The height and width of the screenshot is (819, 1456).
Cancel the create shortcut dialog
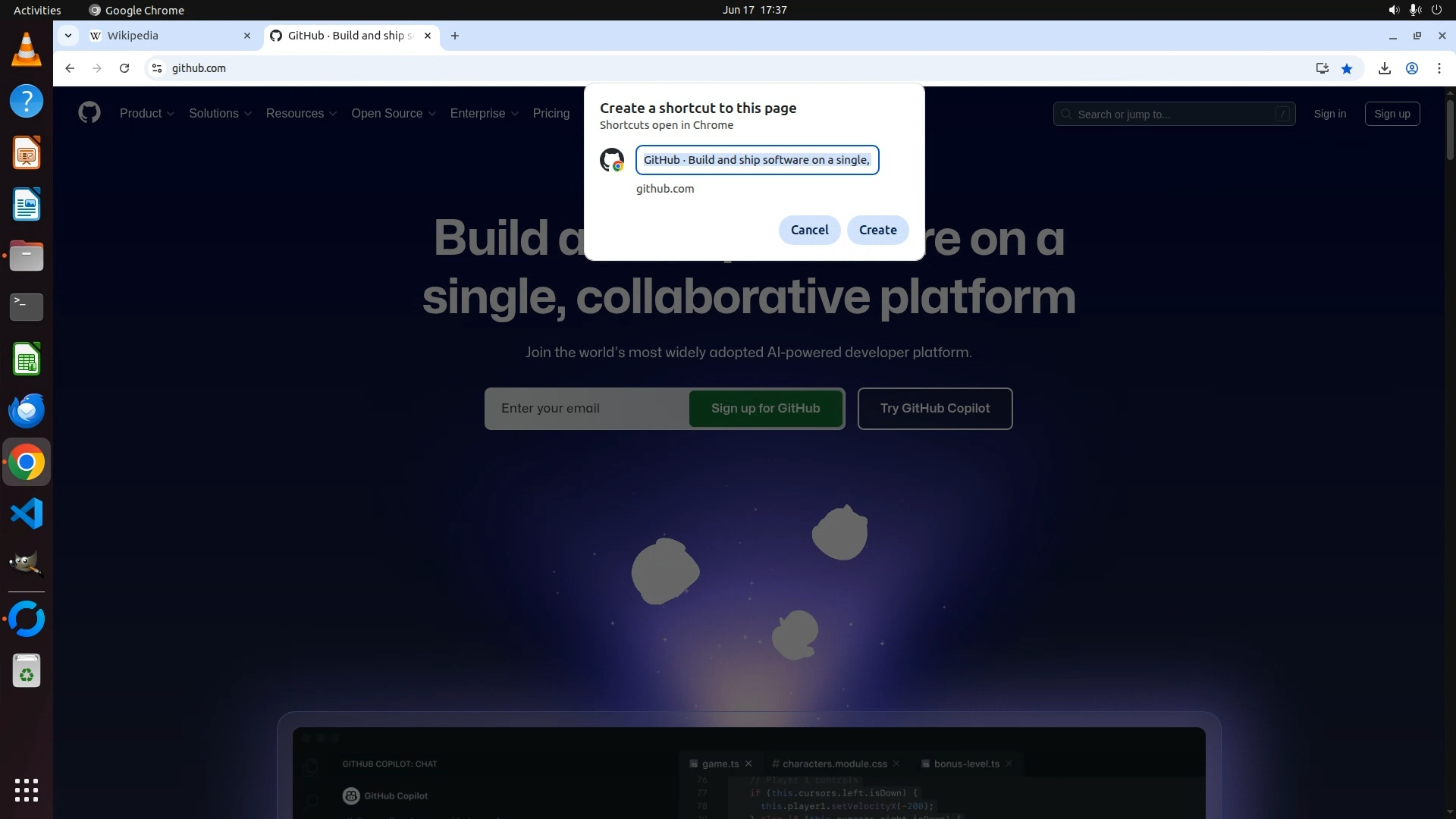click(x=809, y=230)
